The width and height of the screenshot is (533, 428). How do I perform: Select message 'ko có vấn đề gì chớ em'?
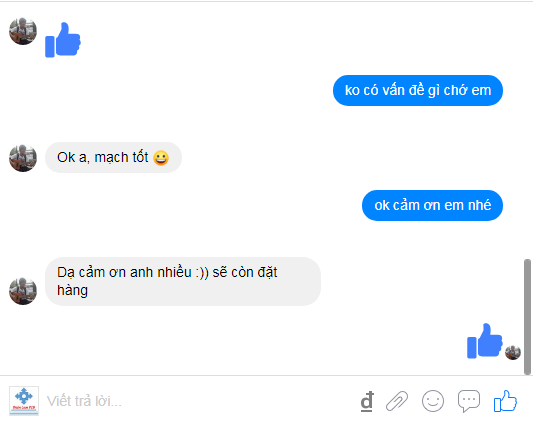(x=418, y=90)
